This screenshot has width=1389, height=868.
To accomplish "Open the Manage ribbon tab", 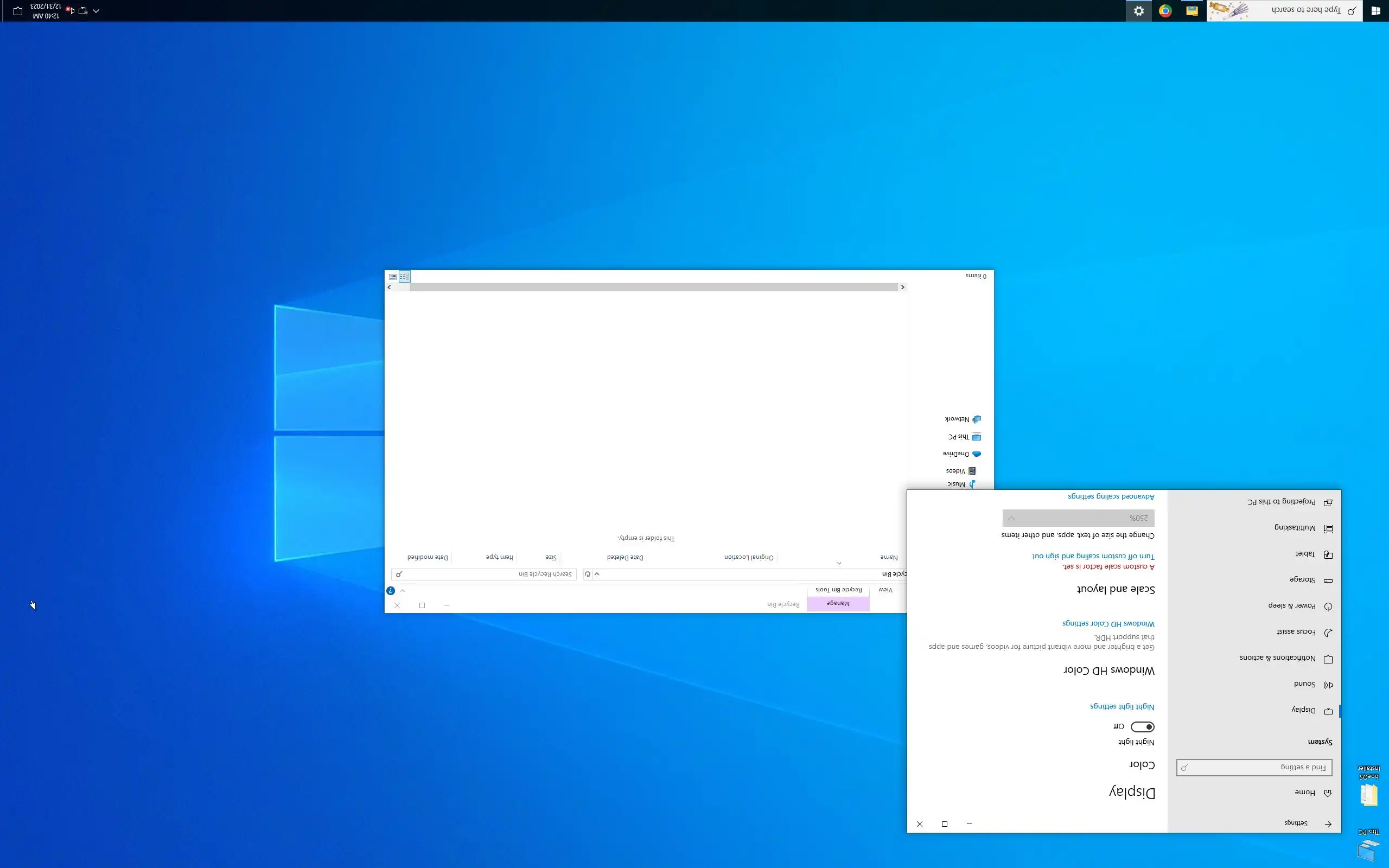I will [x=838, y=603].
